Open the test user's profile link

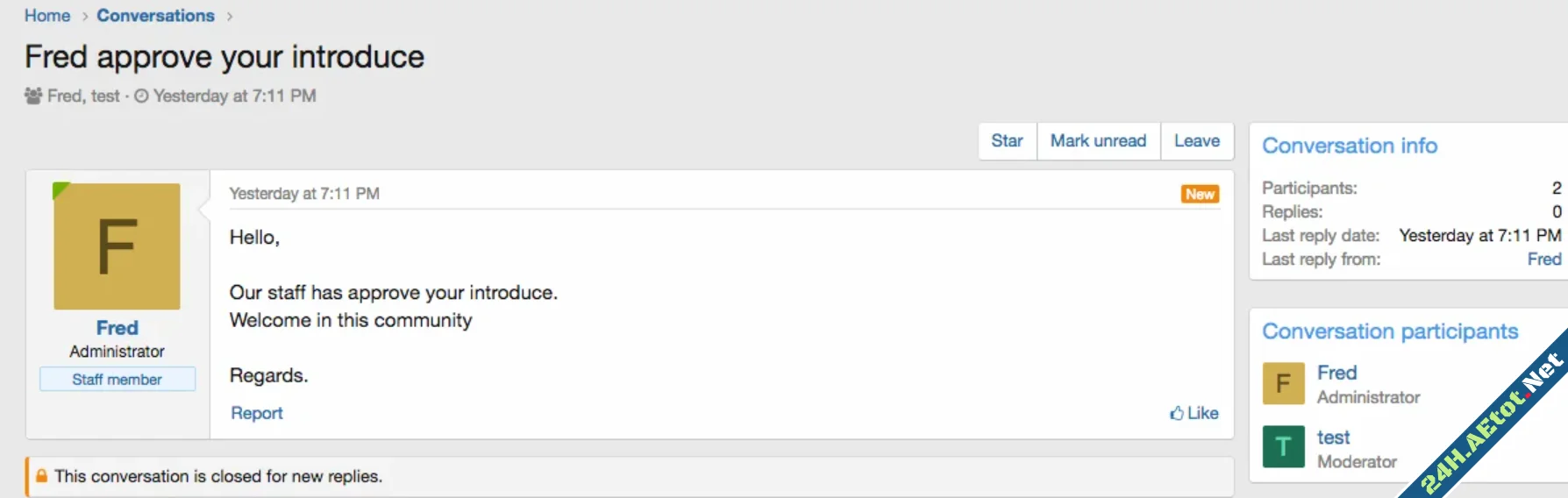(1333, 438)
